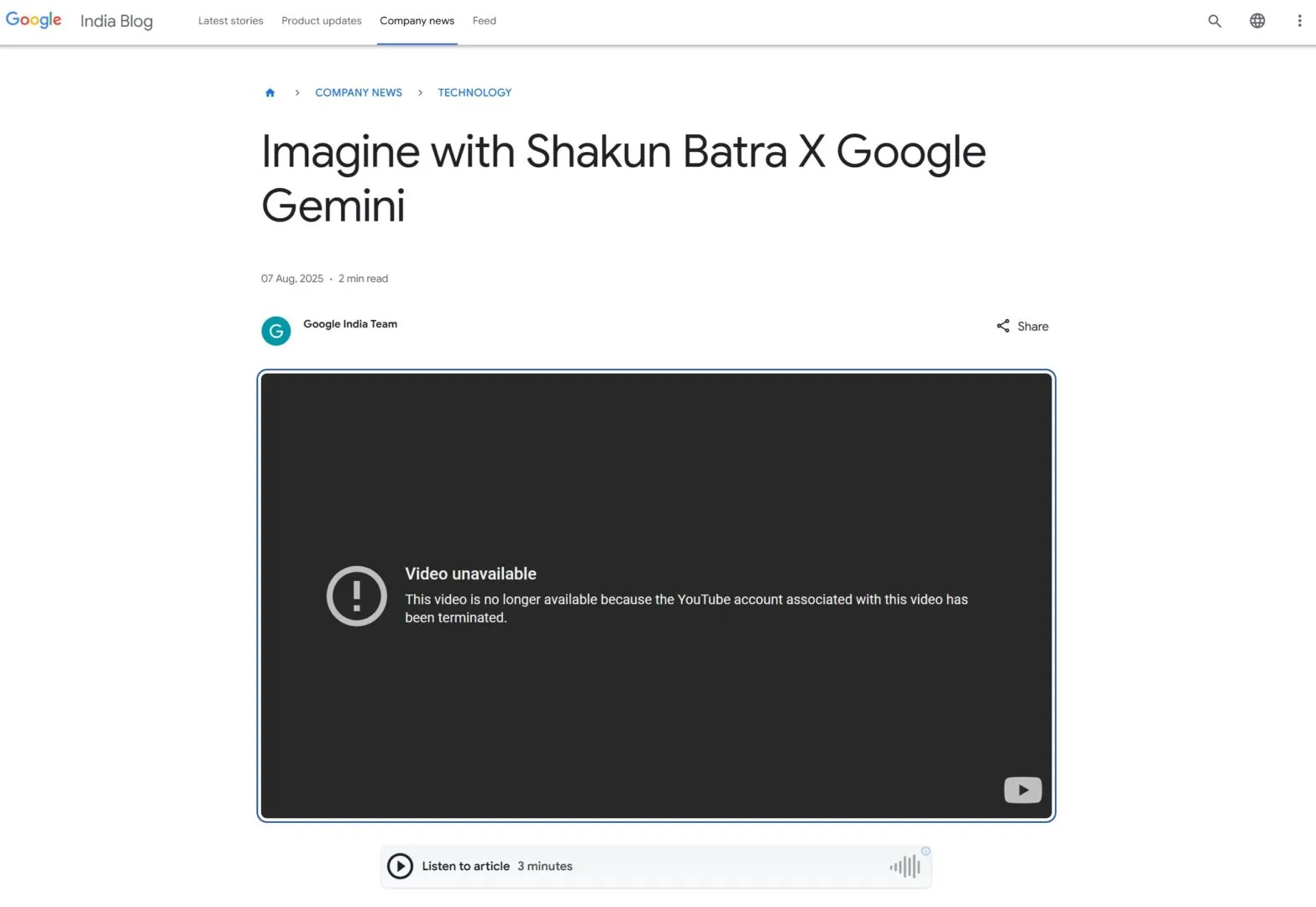Image resolution: width=1316 pixels, height=907 pixels.
Task: Follow the COMPANY NEWS breadcrumb link
Action: 358,92
